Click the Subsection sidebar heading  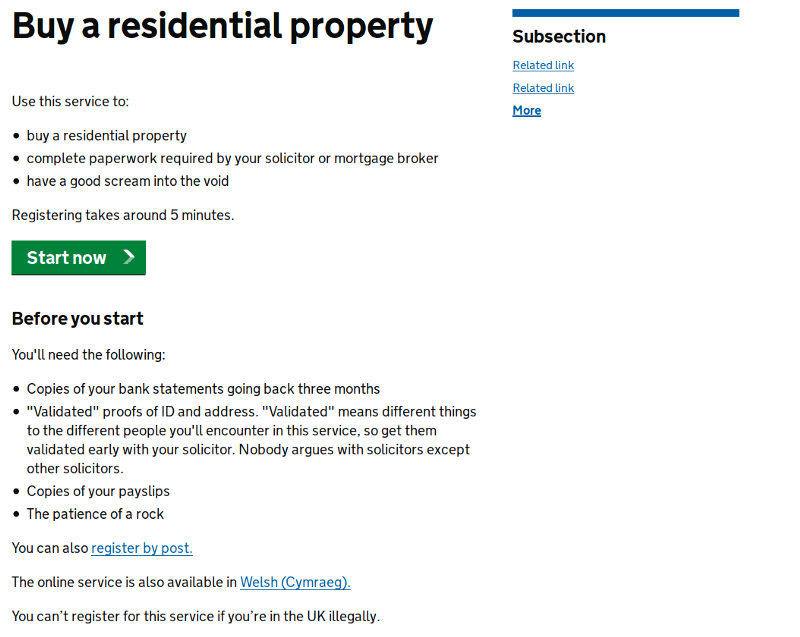click(559, 37)
